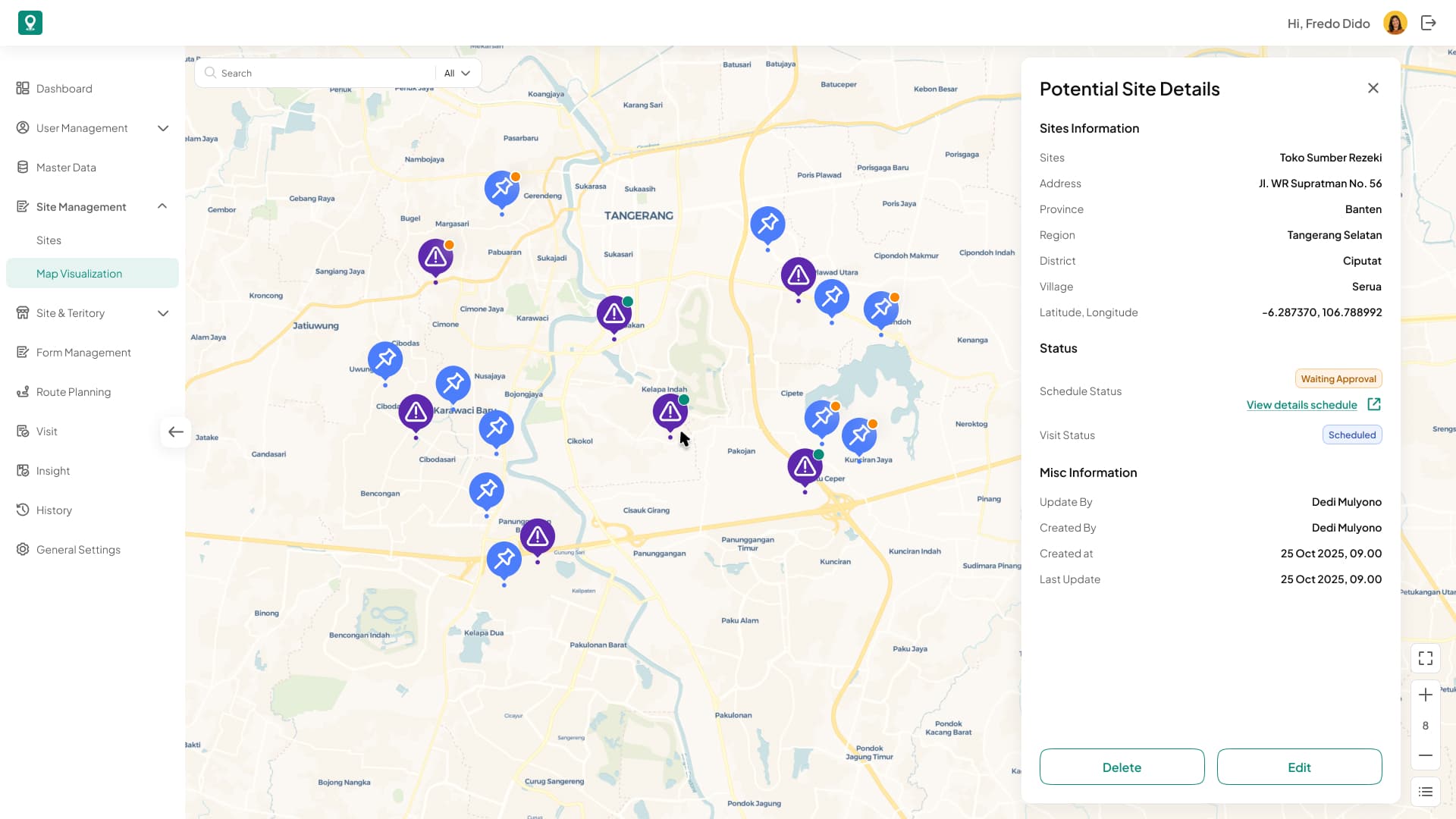The width and height of the screenshot is (1456, 819).
Task: Click the Toko Sumber Rezeki site name
Action: pyautogui.click(x=1331, y=158)
